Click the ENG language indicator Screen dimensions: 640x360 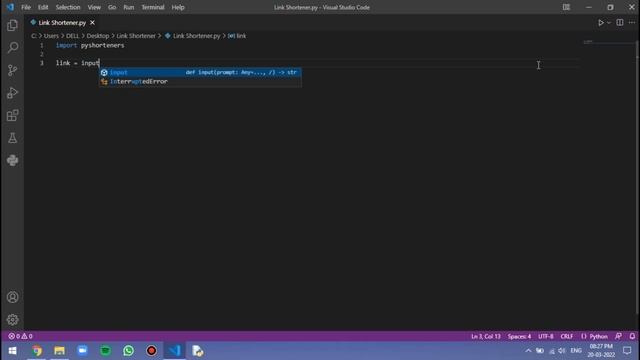pos(576,351)
